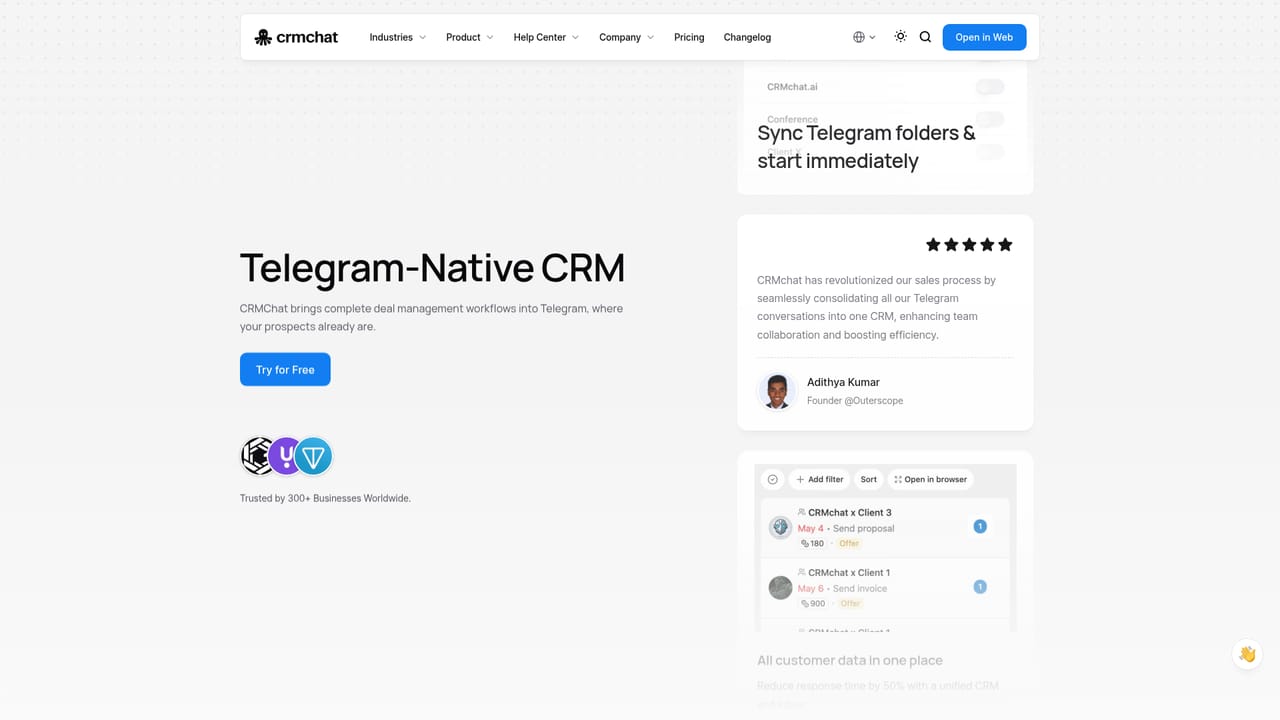This screenshot has width=1280, height=720.
Task: Click the CRMchat x Client 1 avatar
Action: [780, 587]
